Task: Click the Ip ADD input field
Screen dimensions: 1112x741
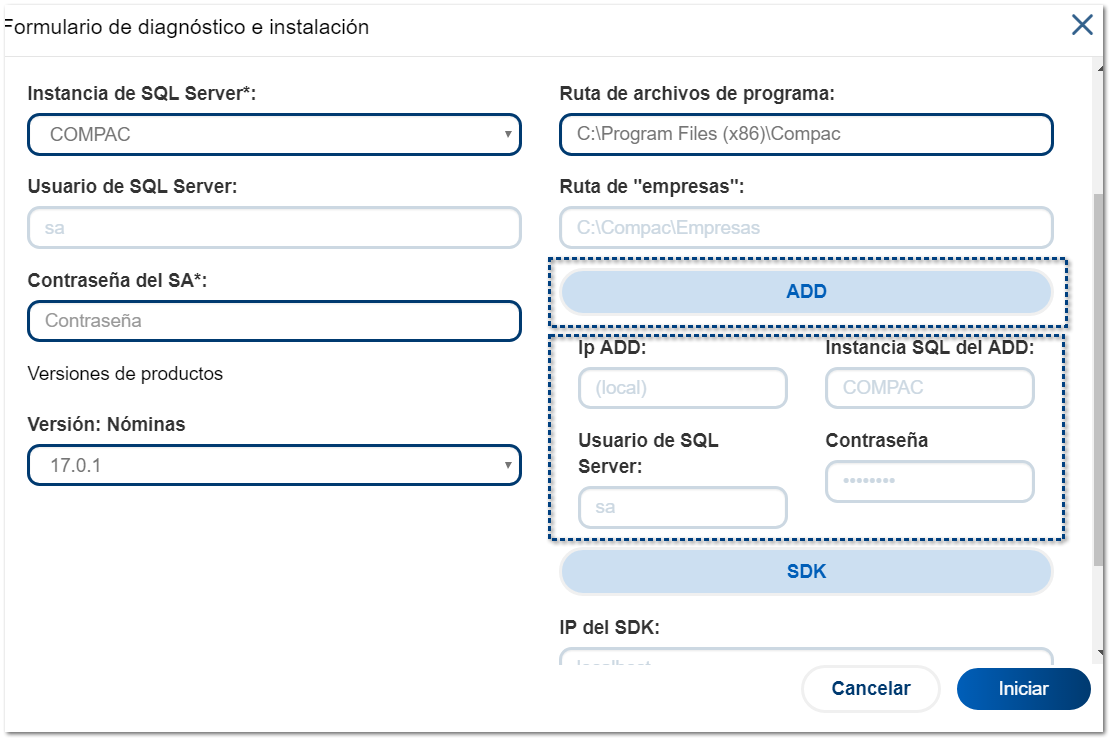Action: click(x=683, y=388)
